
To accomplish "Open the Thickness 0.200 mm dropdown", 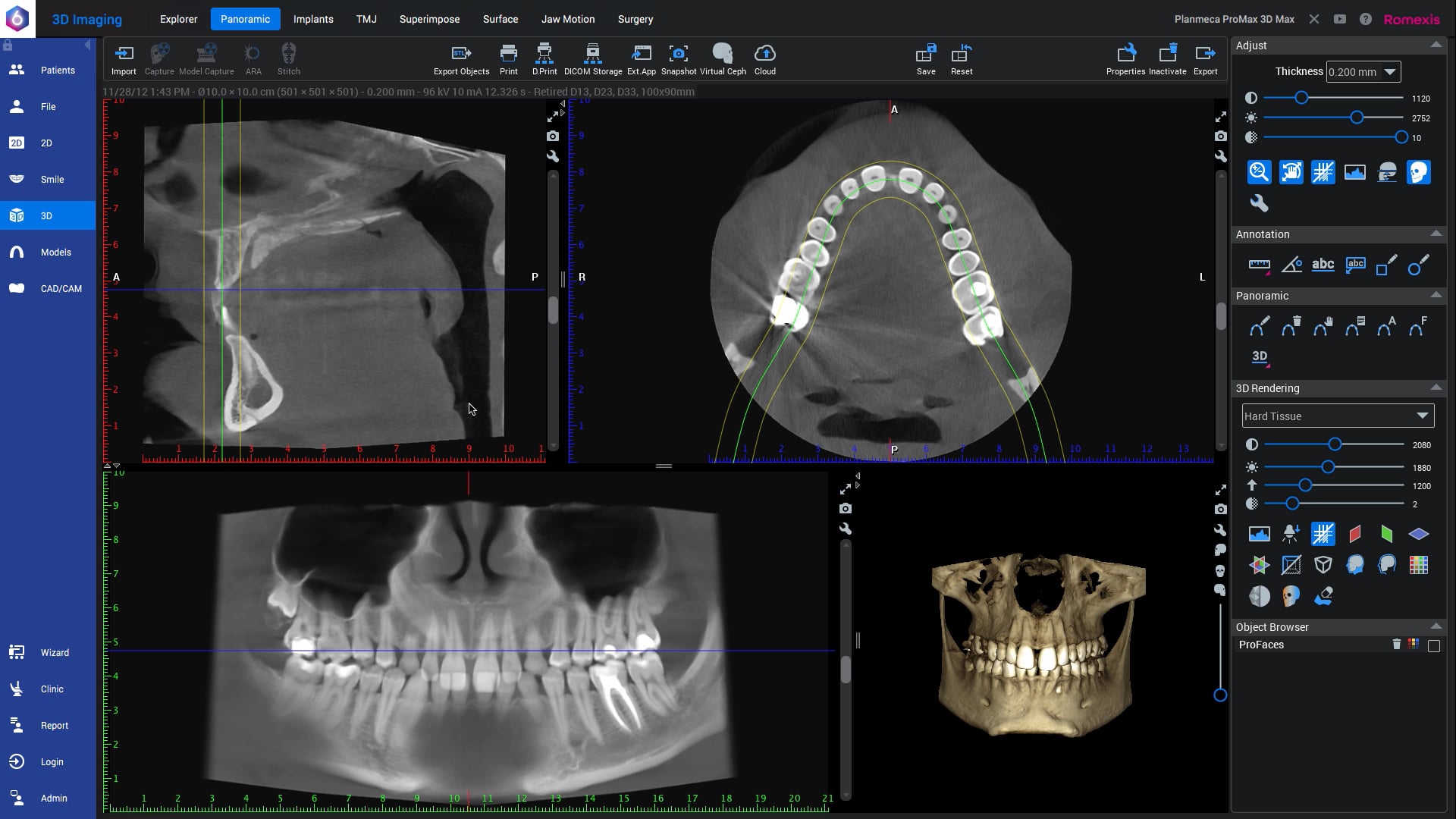I will (1363, 71).
